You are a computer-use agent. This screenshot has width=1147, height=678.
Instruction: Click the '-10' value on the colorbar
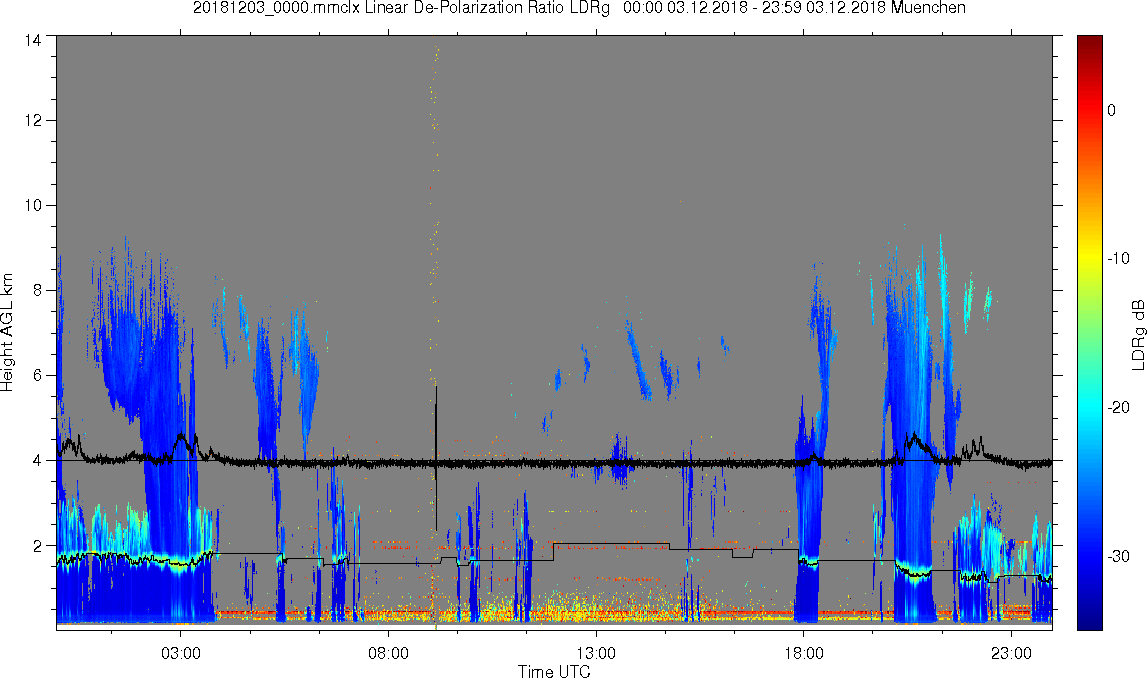(1118, 258)
